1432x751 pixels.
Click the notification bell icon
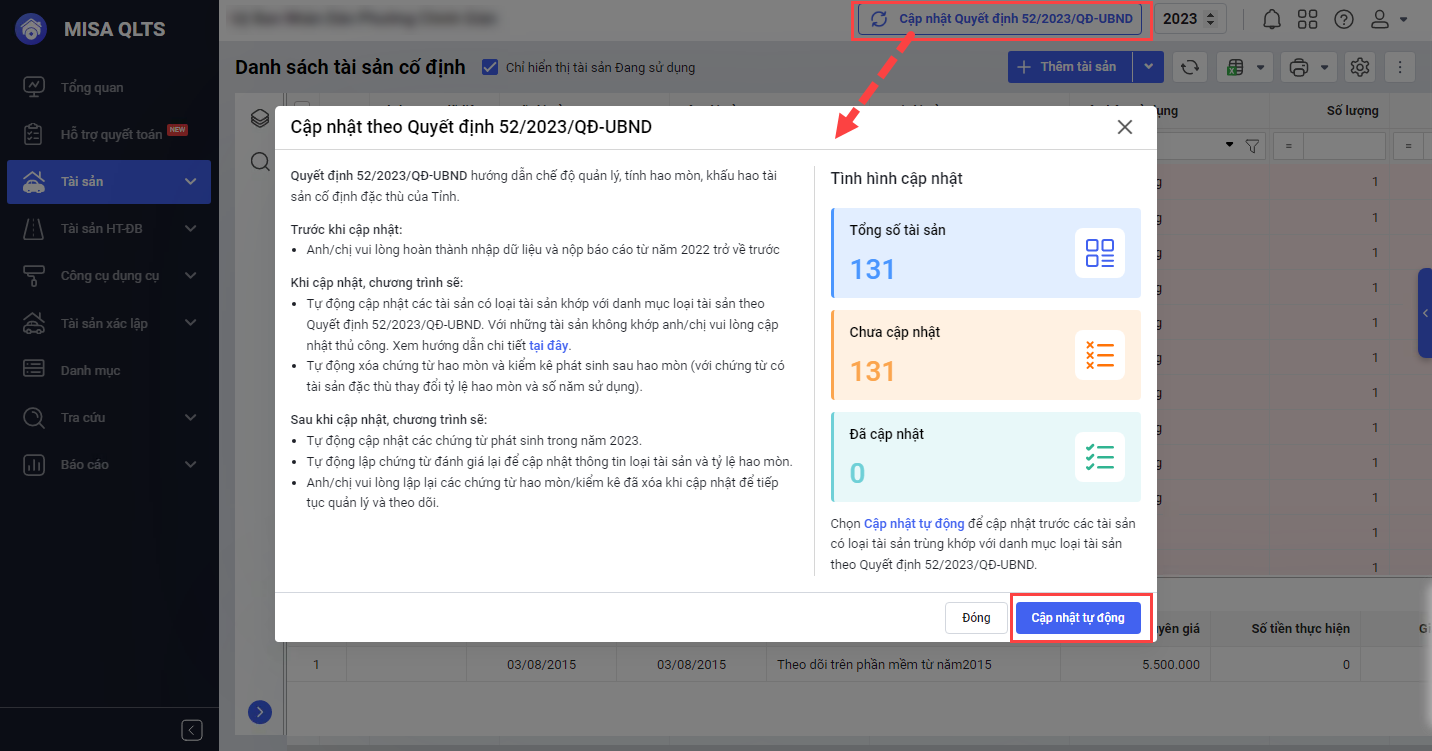1272,19
